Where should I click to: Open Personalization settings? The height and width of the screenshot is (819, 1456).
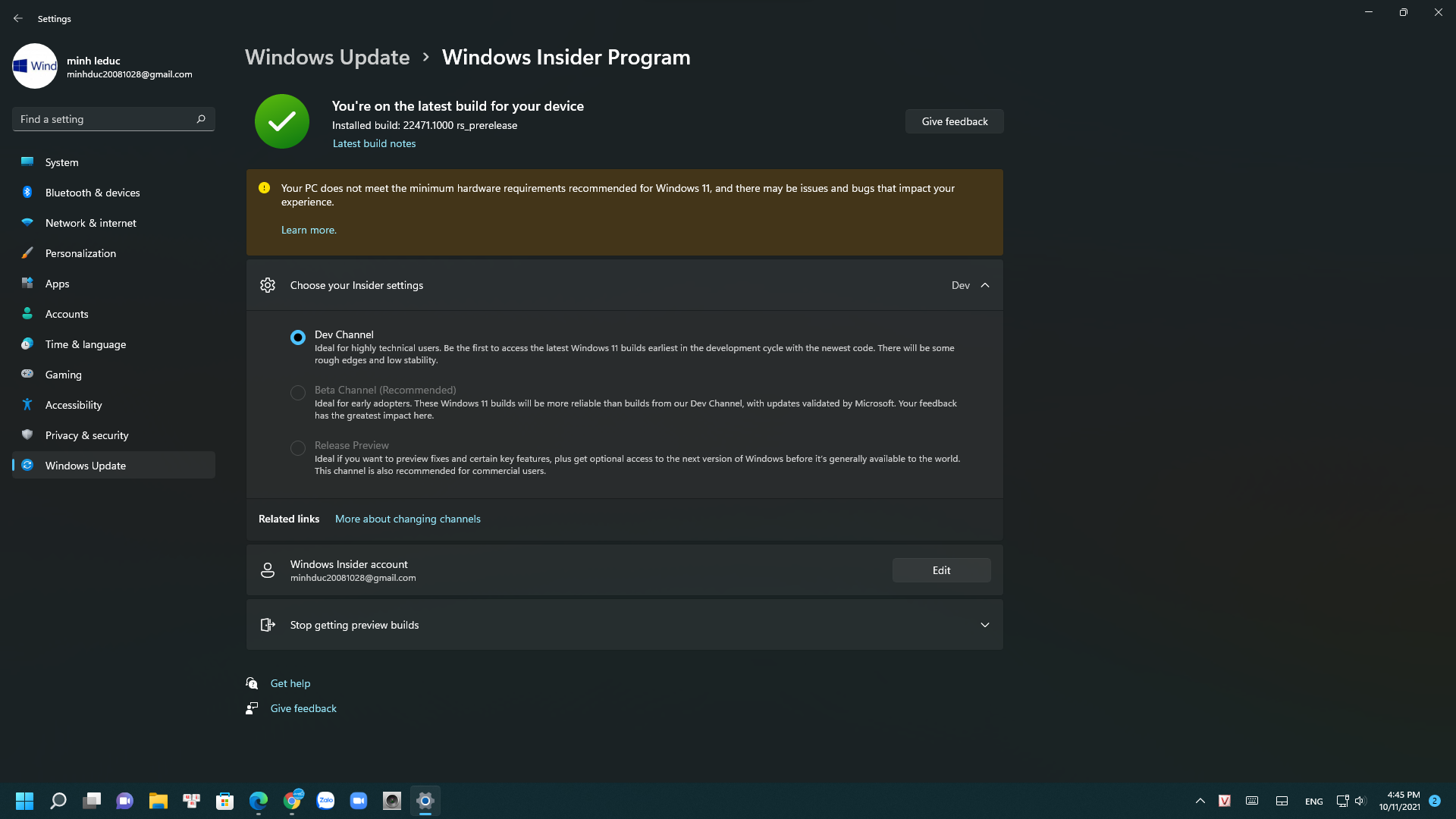point(114,253)
